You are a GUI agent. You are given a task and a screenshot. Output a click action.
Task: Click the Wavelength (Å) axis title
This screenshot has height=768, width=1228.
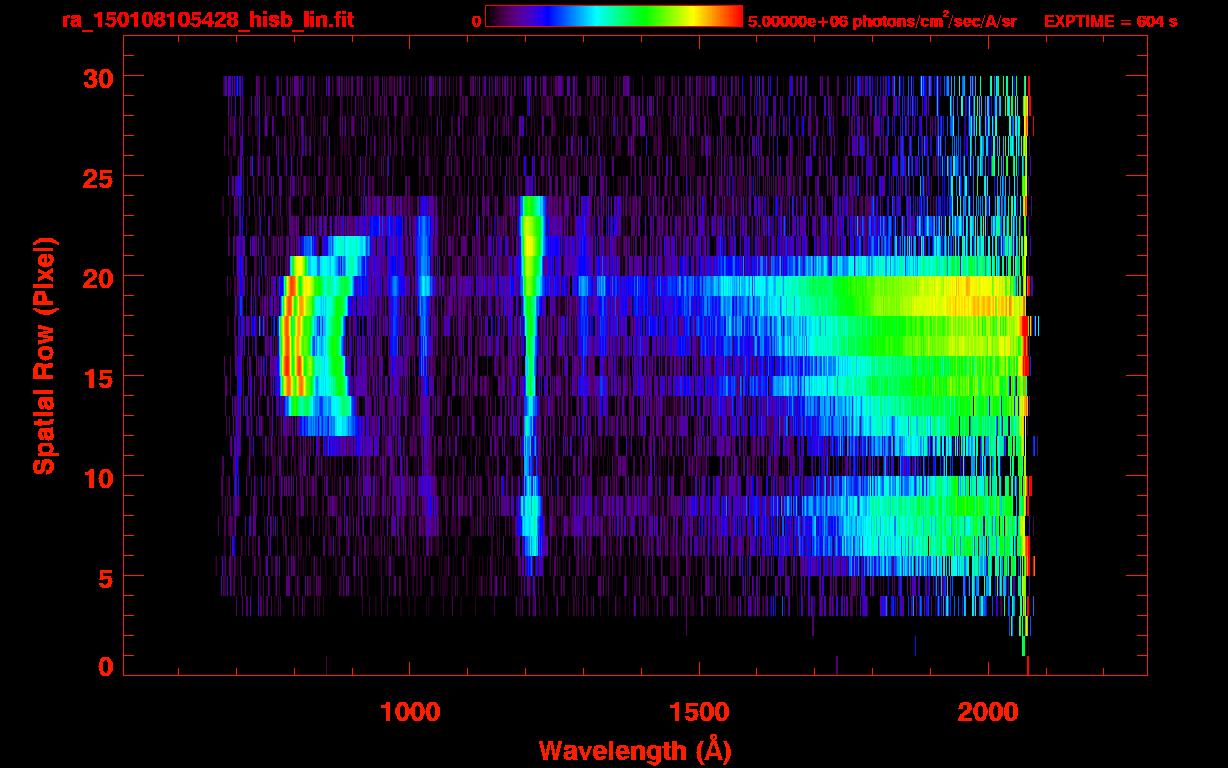pyautogui.click(x=635, y=750)
